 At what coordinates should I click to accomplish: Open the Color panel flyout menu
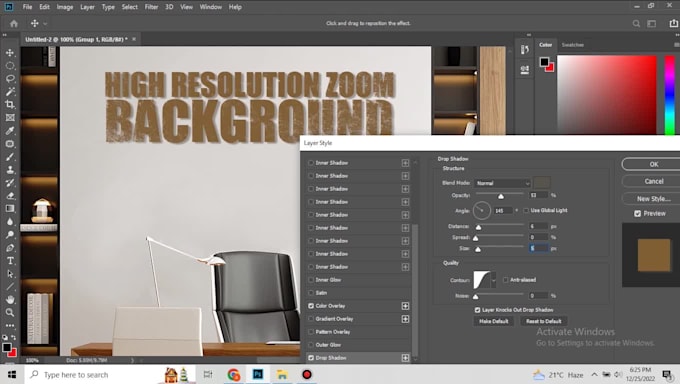pos(677,45)
